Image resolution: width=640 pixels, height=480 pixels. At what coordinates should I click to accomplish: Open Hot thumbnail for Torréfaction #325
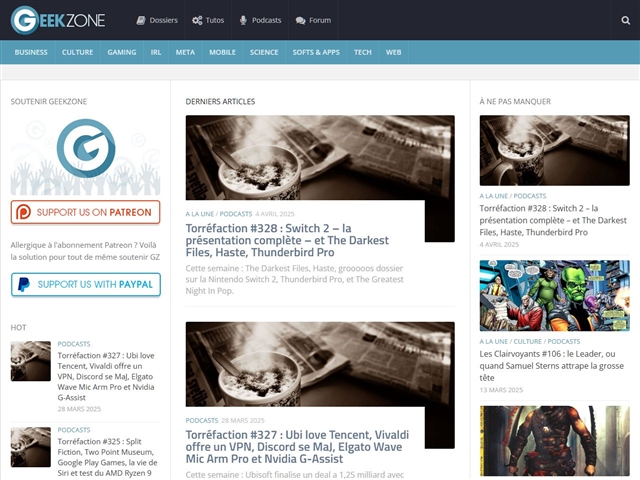pyautogui.click(x=31, y=447)
